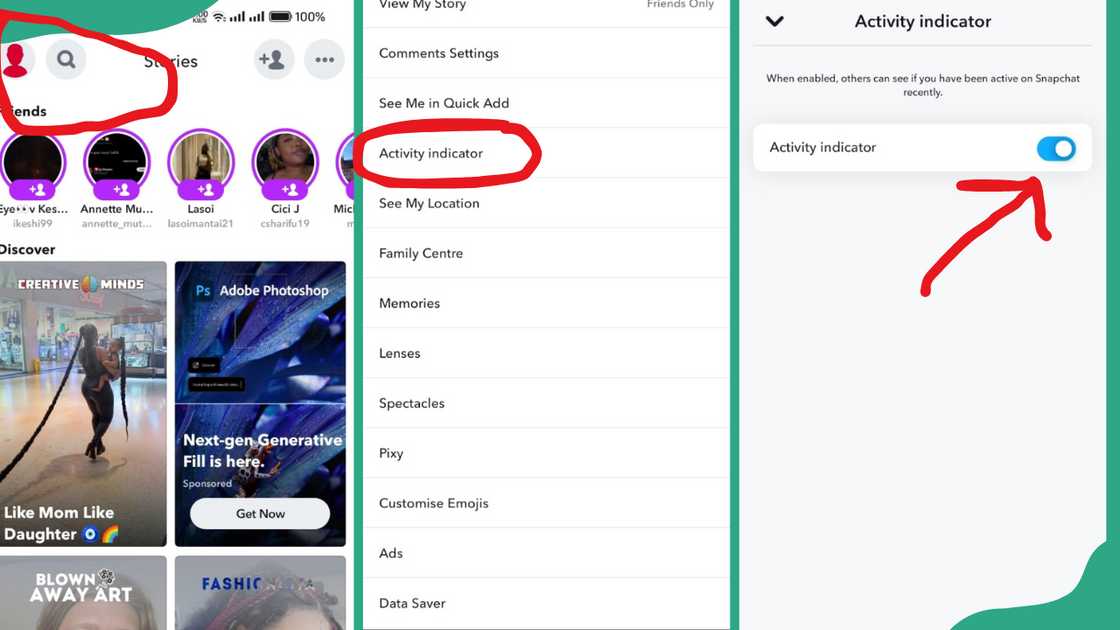Open the Blown Away Art tile
This screenshot has height=630, width=1120.
83,593
